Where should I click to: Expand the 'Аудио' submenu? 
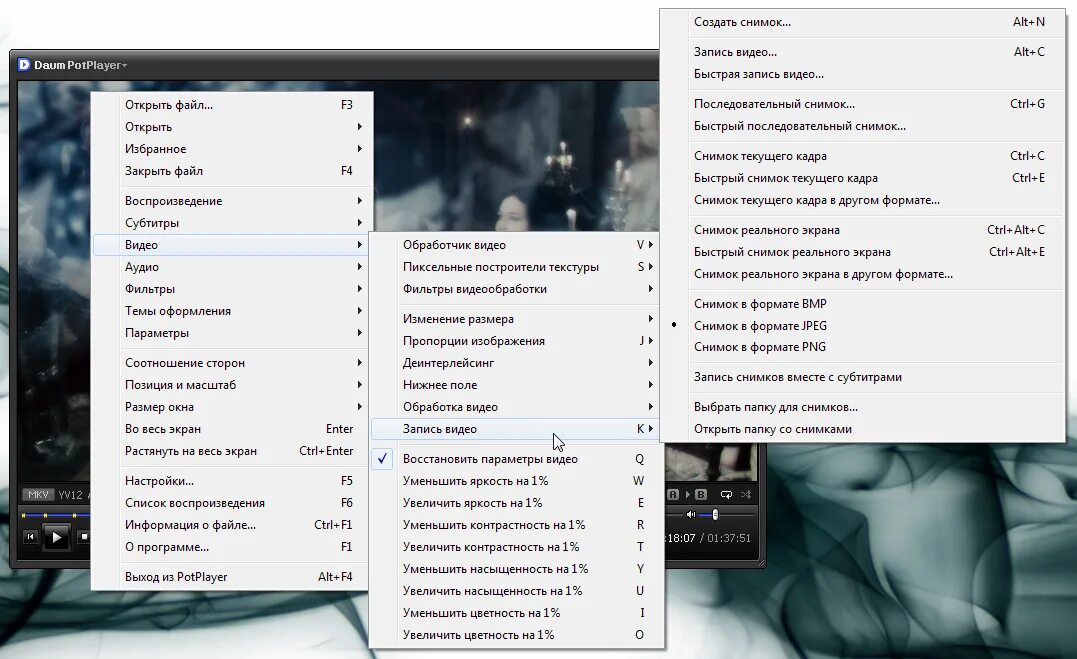232,267
